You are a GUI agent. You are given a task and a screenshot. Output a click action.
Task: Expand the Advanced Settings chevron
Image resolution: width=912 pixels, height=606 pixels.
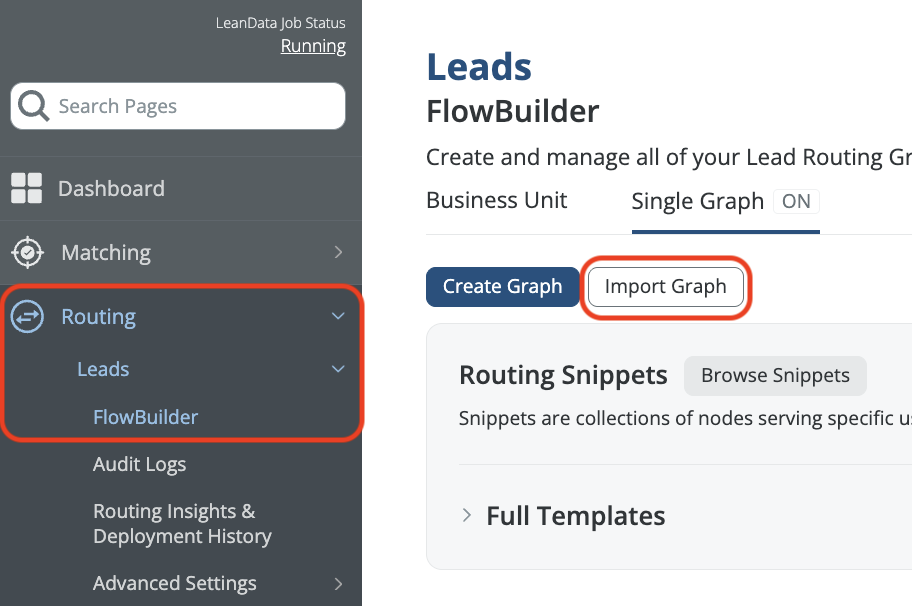click(x=338, y=583)
